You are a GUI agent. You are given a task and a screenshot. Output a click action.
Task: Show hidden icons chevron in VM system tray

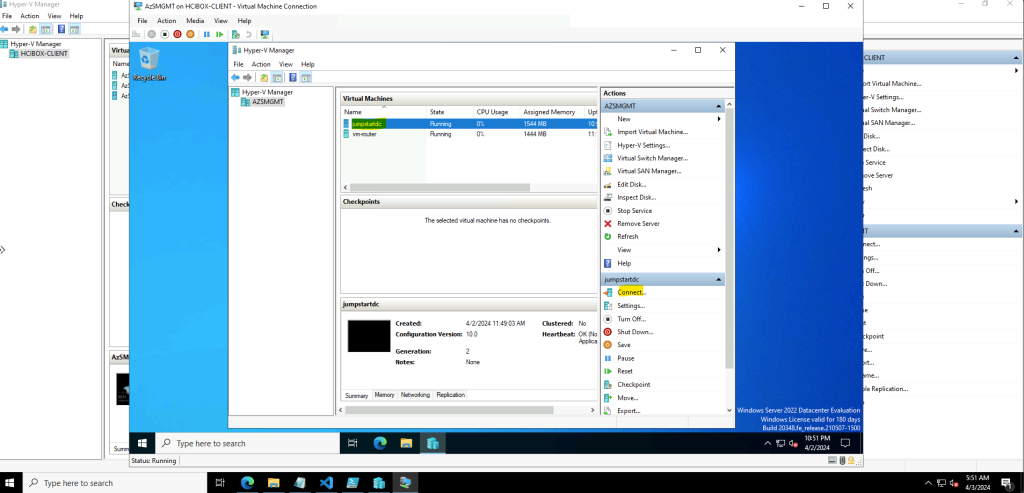767,443
